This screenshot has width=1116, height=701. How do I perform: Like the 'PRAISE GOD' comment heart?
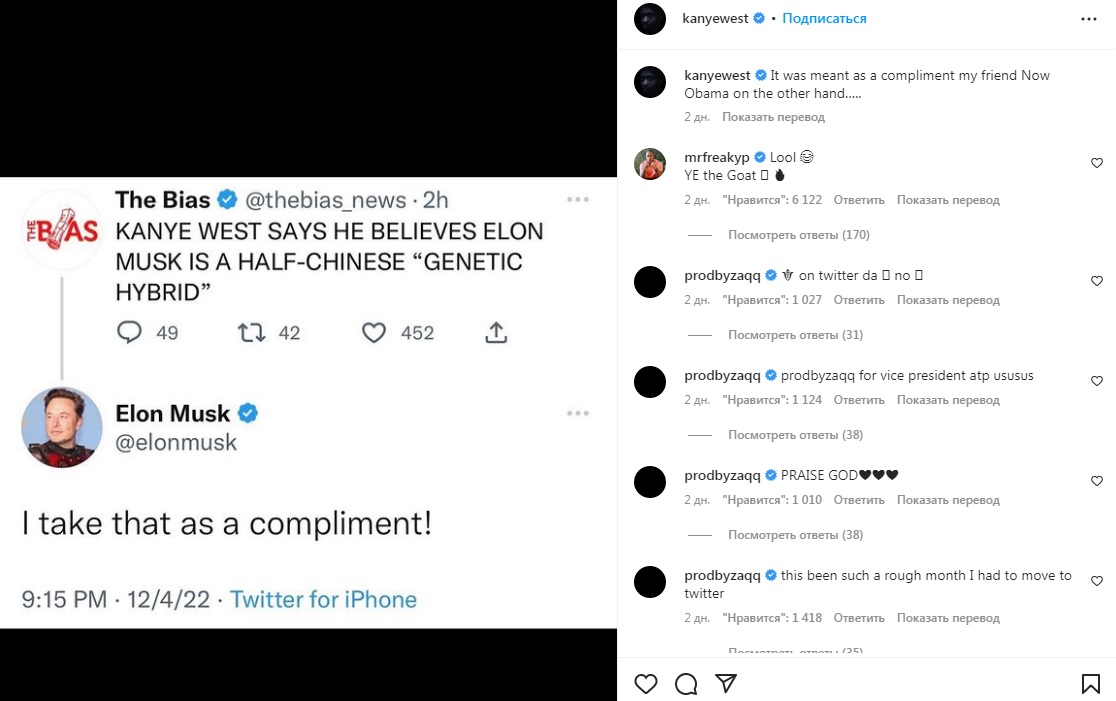click(1097, 481)
